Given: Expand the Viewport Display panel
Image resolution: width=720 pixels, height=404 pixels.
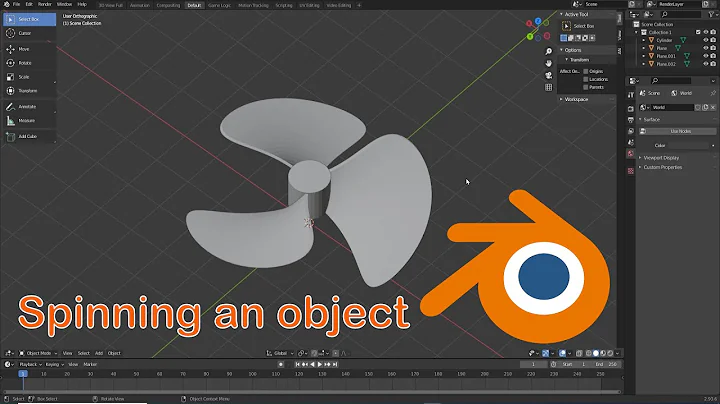Looking at the screenshot, I should point(640,157).
